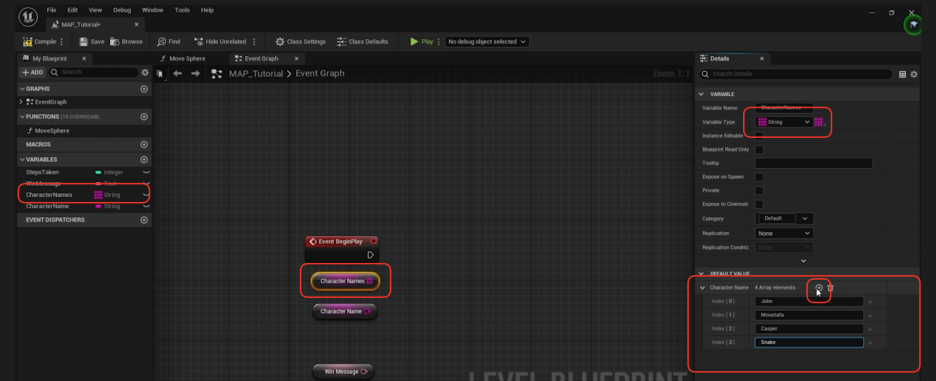Focus the Search Details field
This screenshot has width=936, height=381.
click(x=796, y=74)
